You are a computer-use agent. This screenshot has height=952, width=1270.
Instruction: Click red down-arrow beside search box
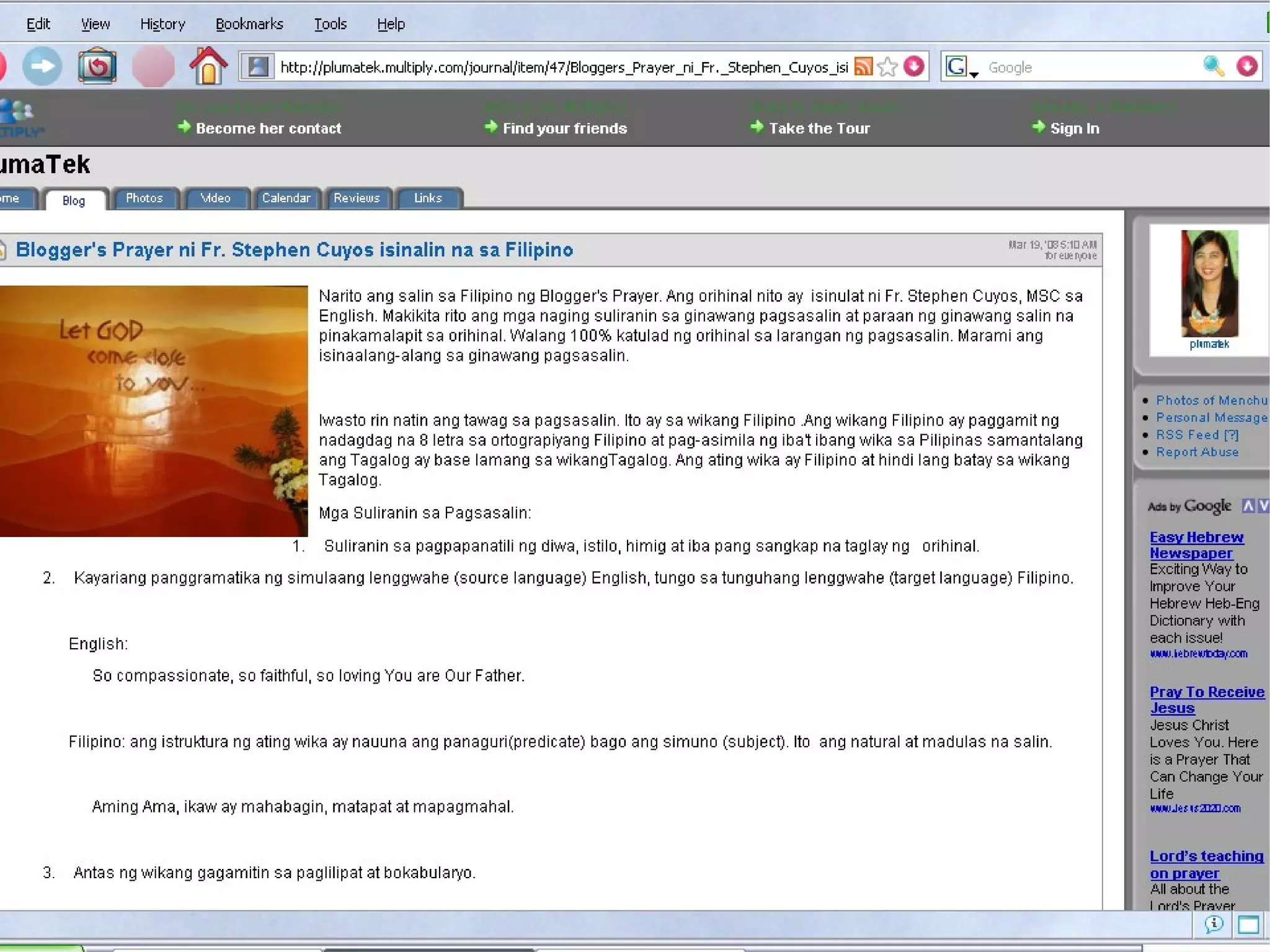1247,66
